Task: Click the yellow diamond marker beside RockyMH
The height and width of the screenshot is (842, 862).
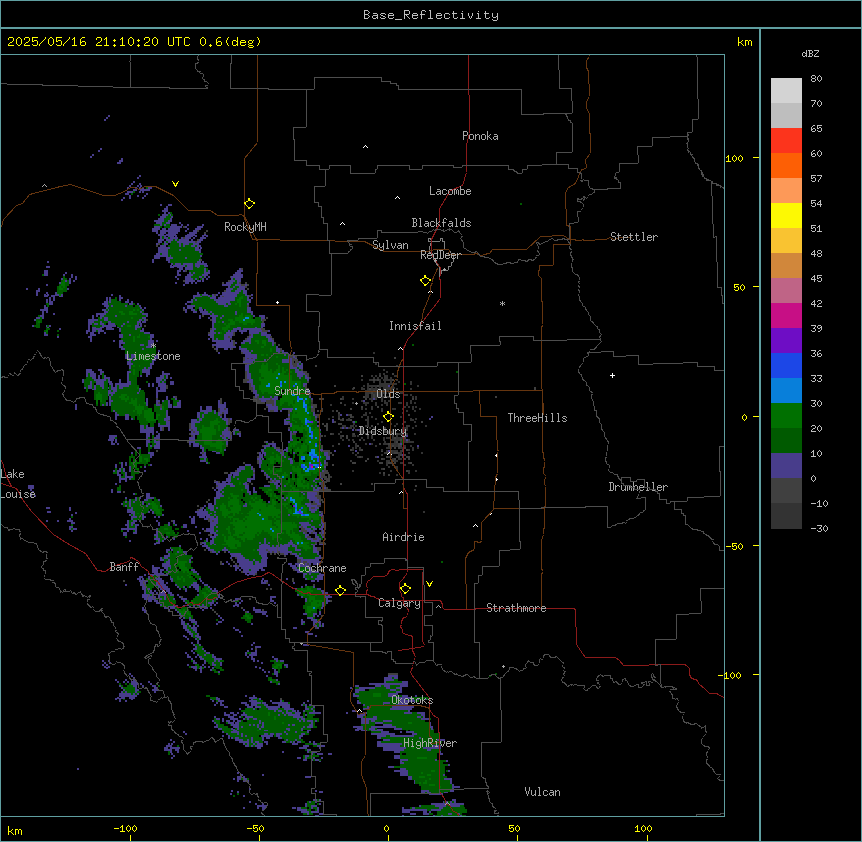Action: (249, 204)
